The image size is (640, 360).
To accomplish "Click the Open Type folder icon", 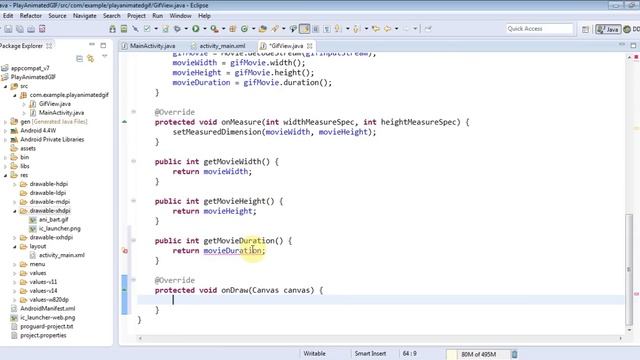I will (263, 29).
